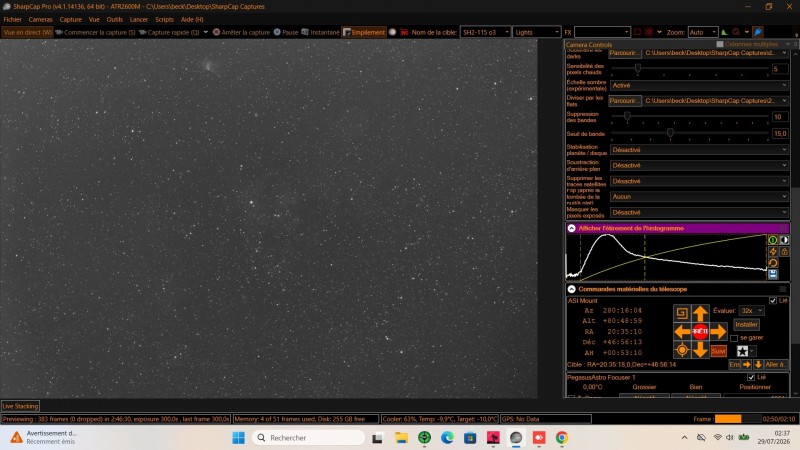This screenshot has width=800, height=450.
Task: Click the histogram auto-stretch lightning icon
Action: 773,252
